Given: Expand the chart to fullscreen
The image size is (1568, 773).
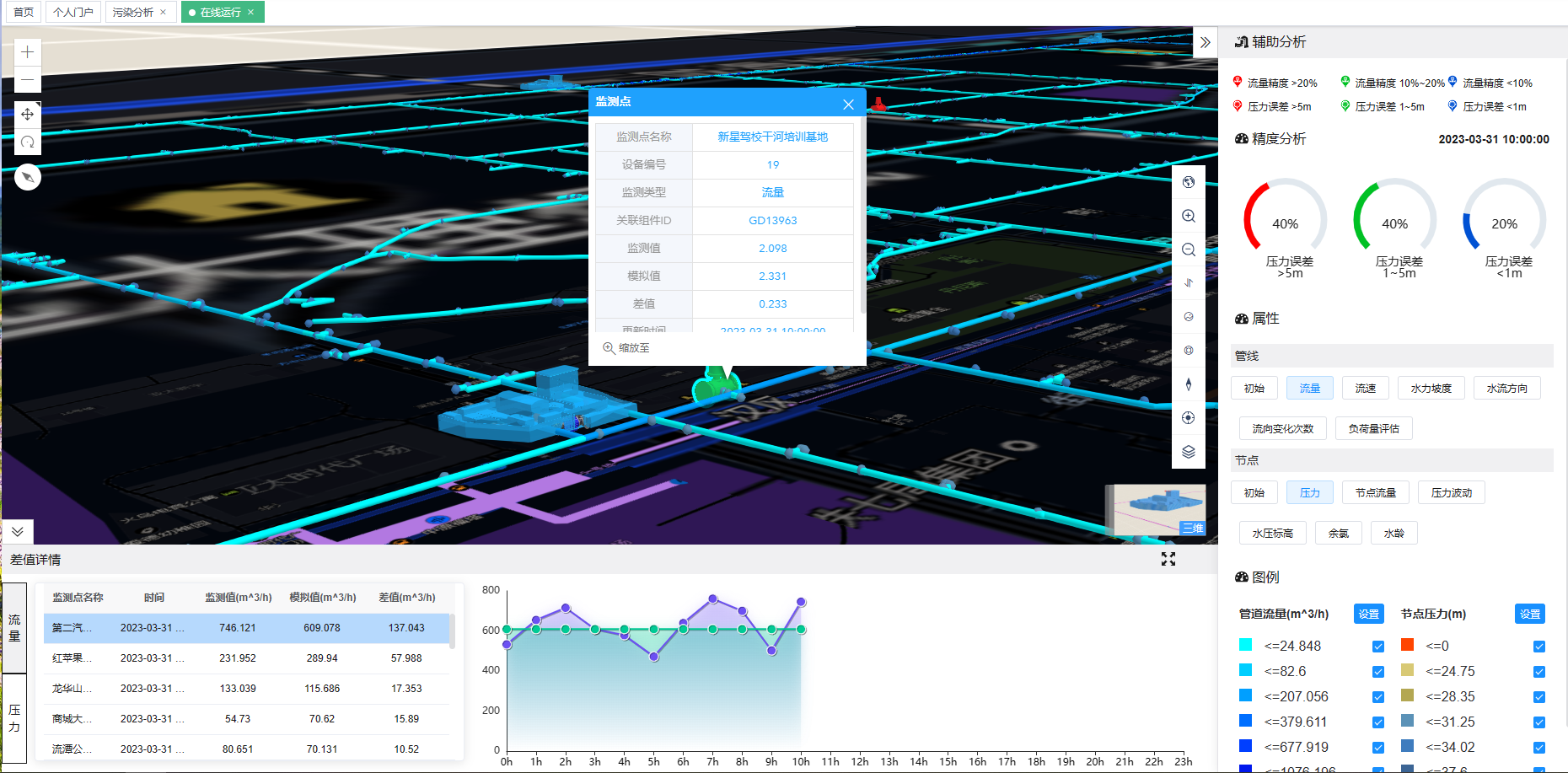Looking at the screenshot, I should pyautogui.click(x=1168, y=559).
